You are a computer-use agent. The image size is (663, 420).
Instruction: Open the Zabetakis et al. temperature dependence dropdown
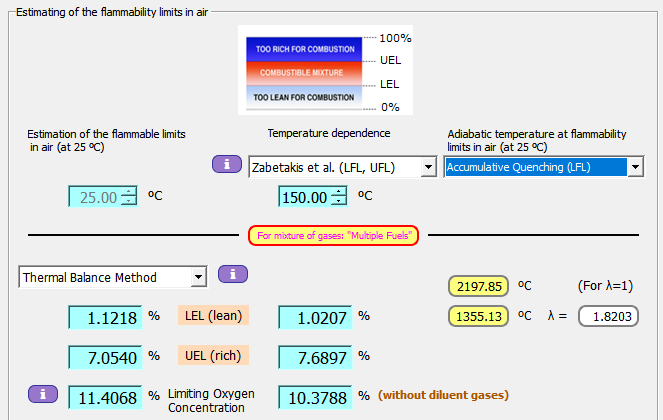click(x=428, y=167)
